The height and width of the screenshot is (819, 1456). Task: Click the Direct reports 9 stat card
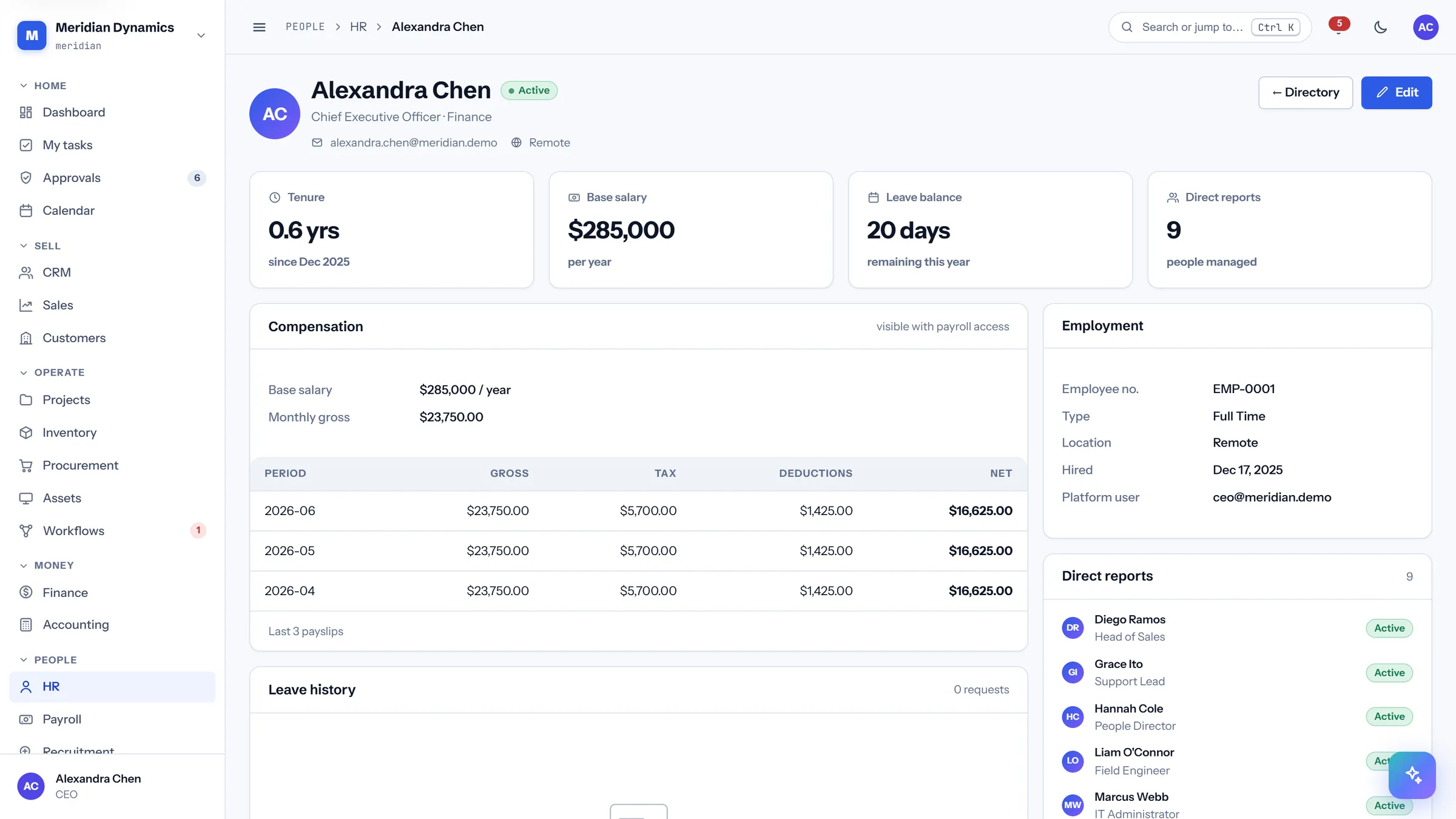point(1290,230)
